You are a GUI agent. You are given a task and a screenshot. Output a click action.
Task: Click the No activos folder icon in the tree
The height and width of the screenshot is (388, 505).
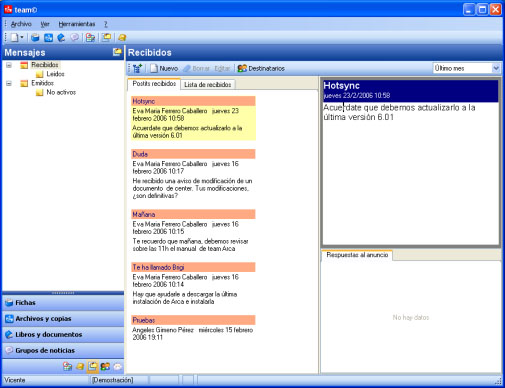[40, 92]
